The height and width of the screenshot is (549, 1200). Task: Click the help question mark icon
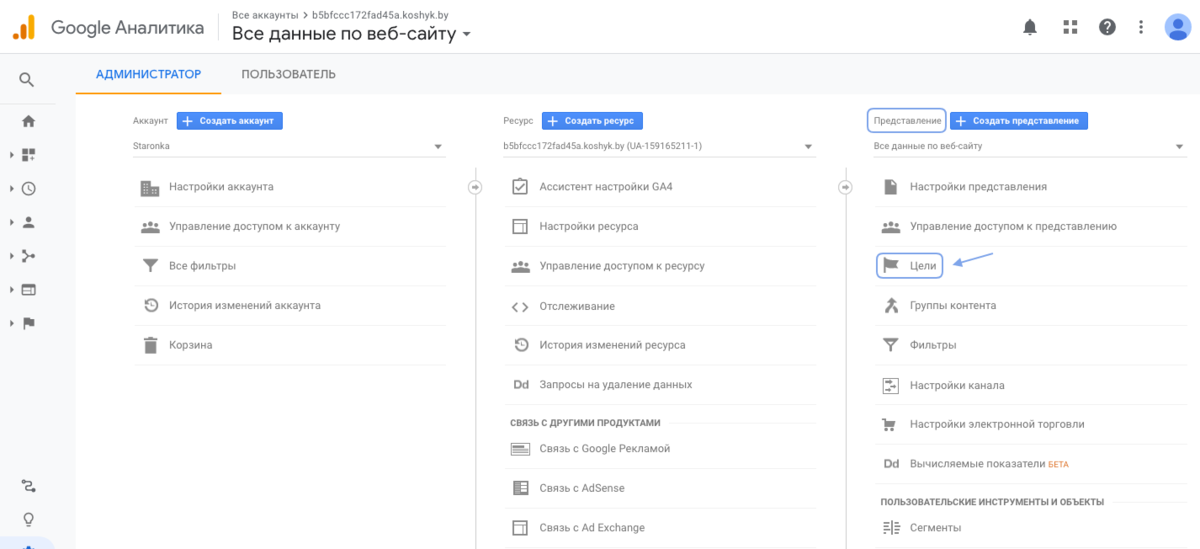1107,27
